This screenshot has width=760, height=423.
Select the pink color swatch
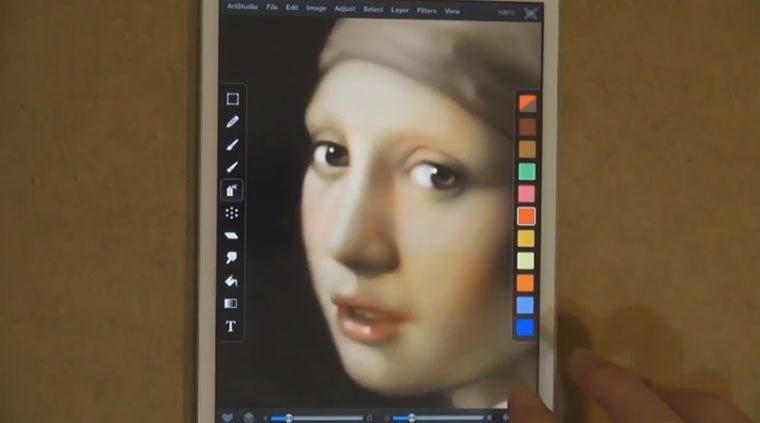526,193
